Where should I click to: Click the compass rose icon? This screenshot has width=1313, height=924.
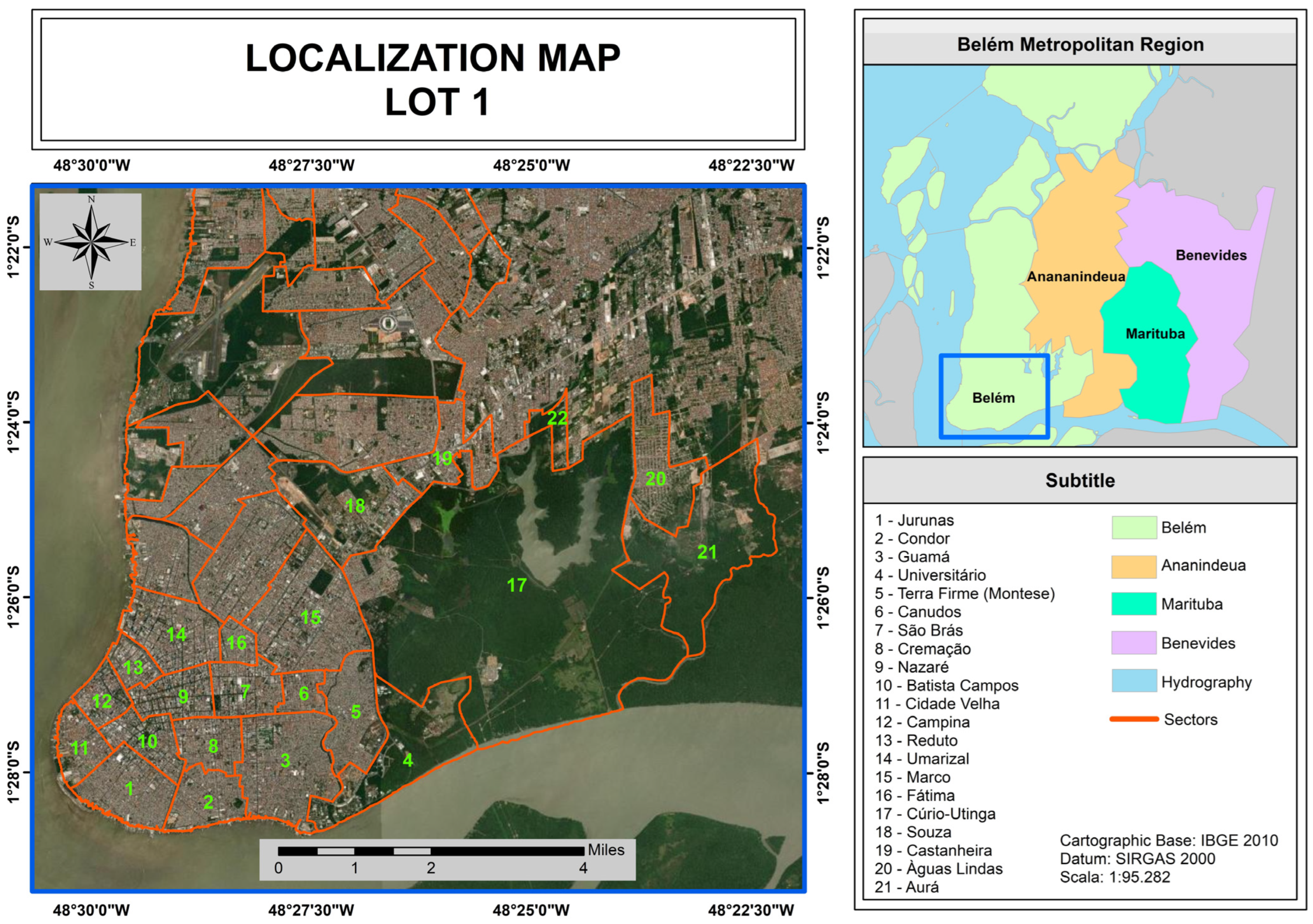(x=91, y=242)
